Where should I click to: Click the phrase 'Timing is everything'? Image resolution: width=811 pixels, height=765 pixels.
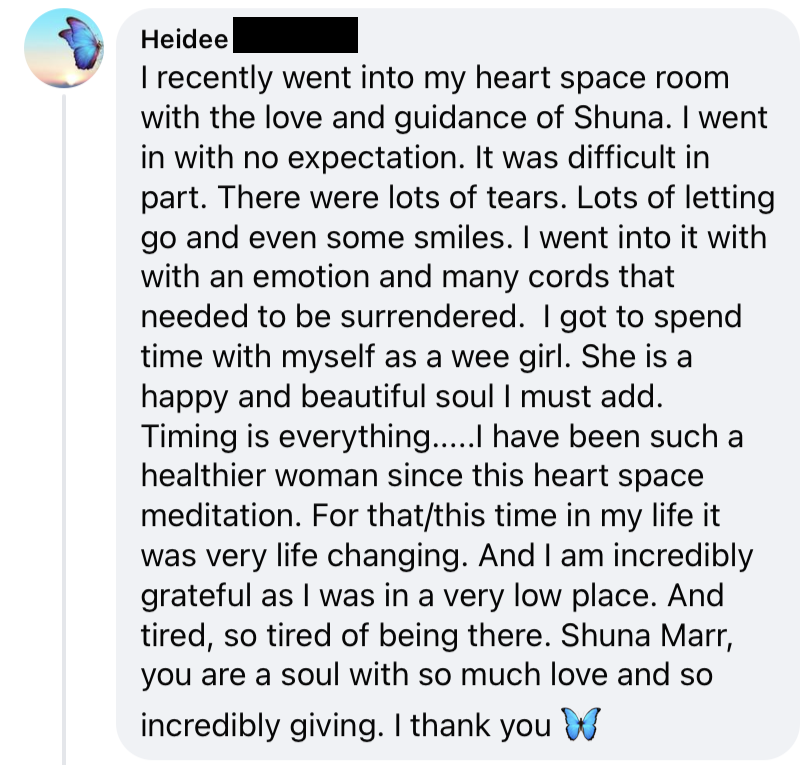click(x=286, y=437)
